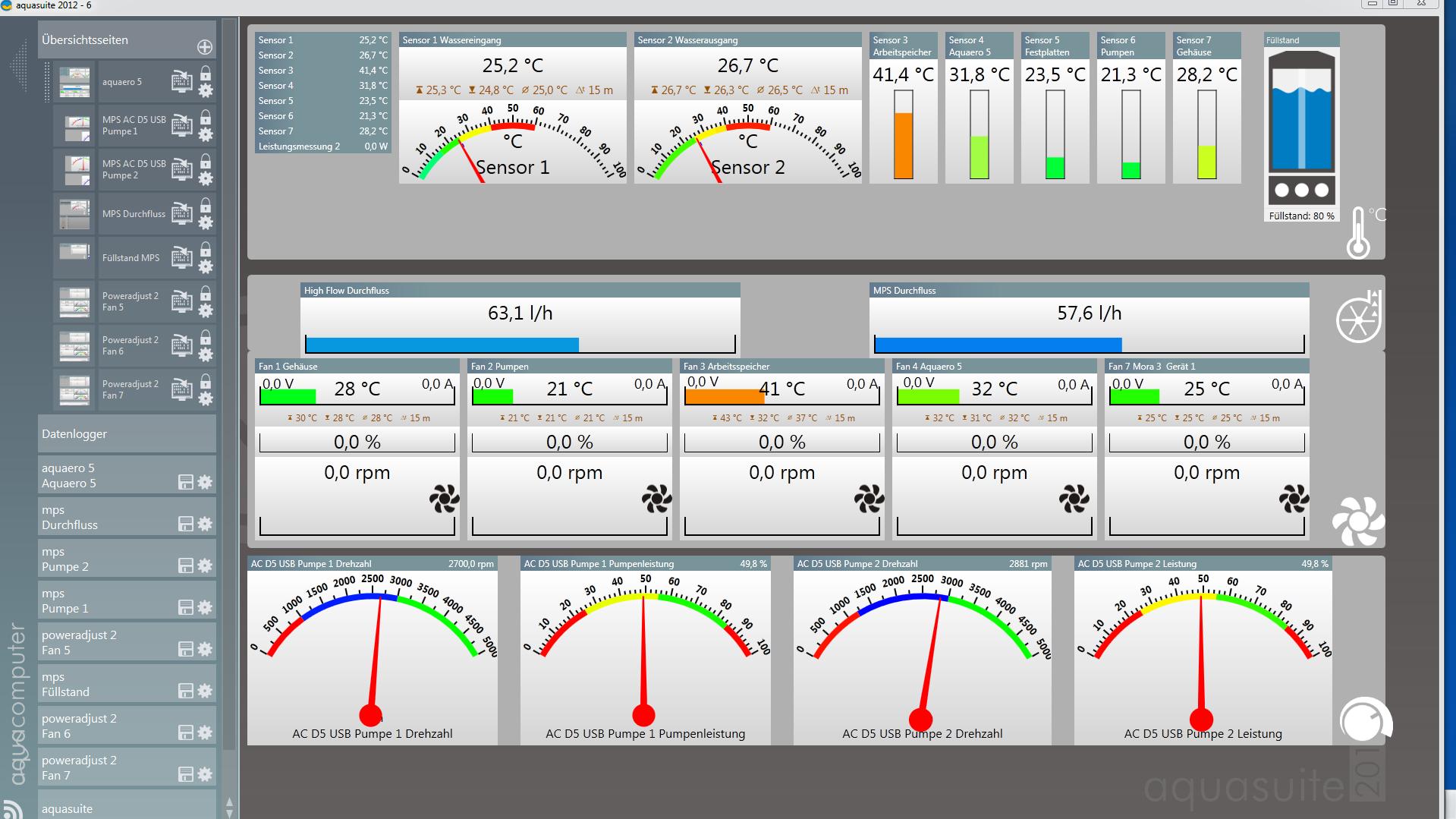Unlock the Poweradjust 2 Fan 7 overview page
This screenshot has height=819, width=1456.
point(206,381)
